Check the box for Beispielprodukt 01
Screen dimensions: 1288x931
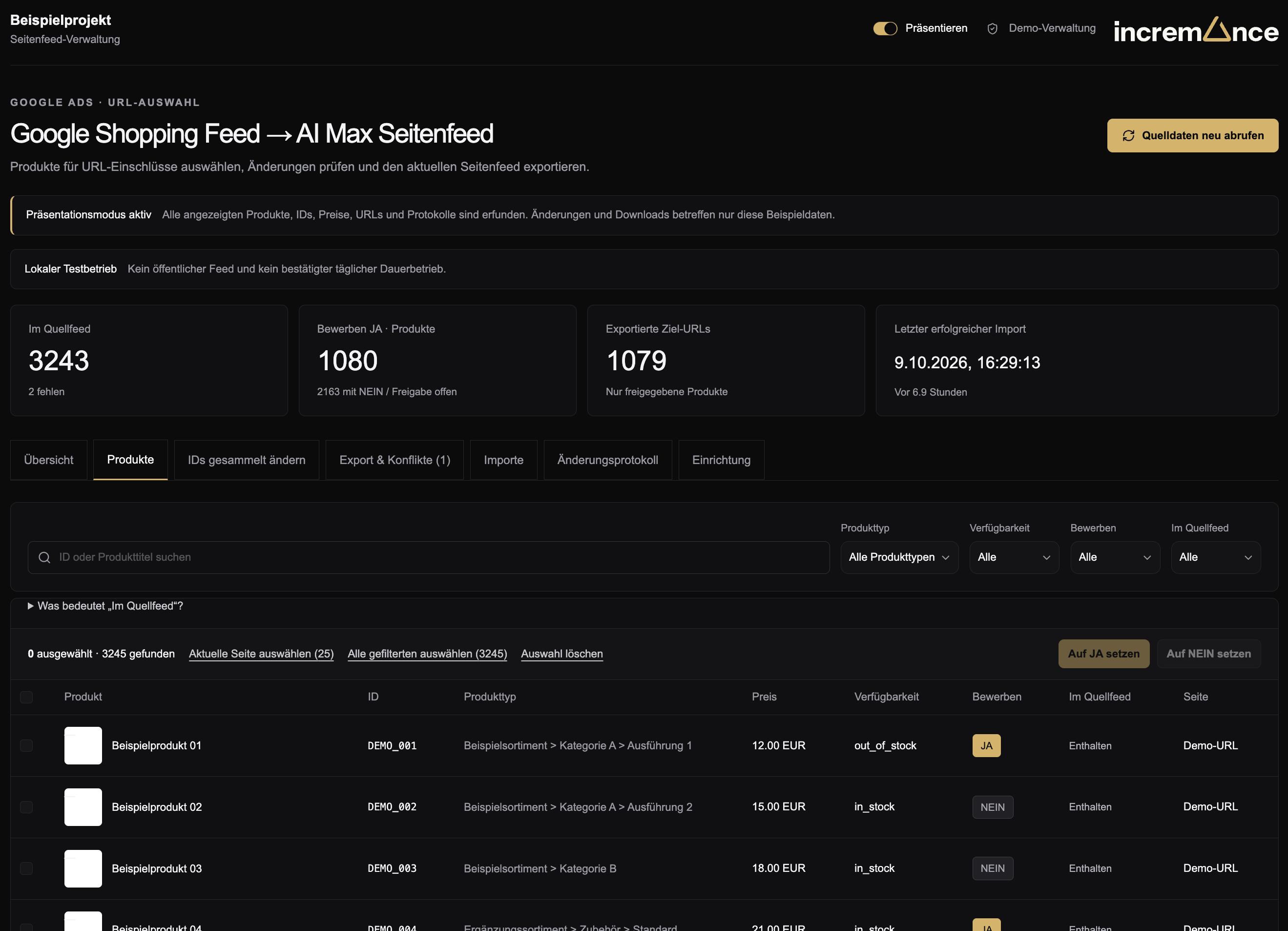point(26,745)
